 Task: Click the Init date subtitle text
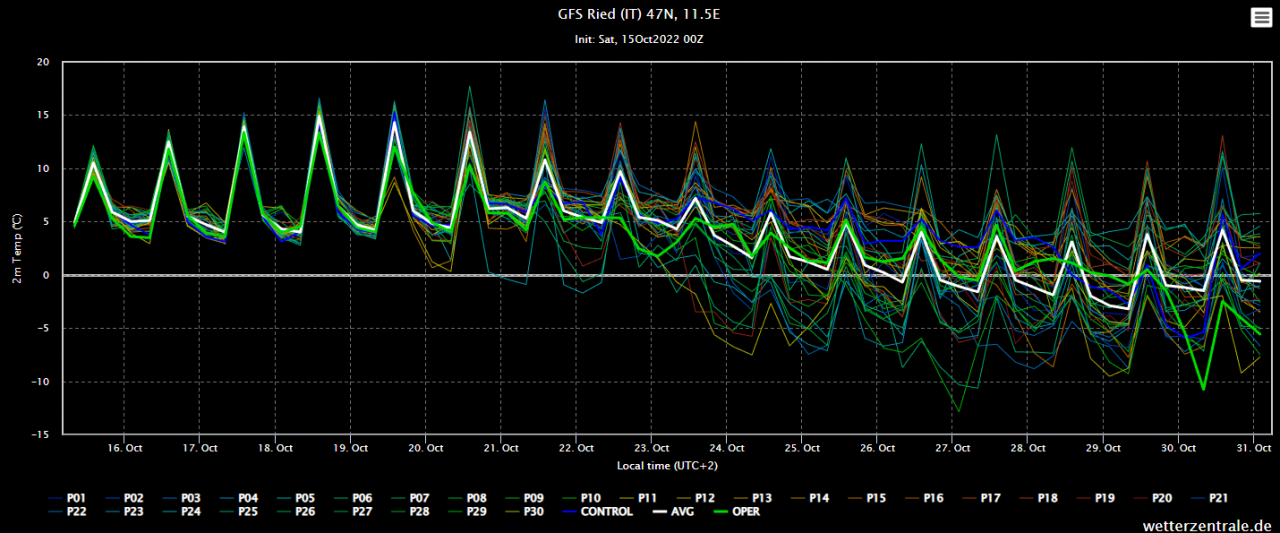pyautogui.click(x=639, y=39)
